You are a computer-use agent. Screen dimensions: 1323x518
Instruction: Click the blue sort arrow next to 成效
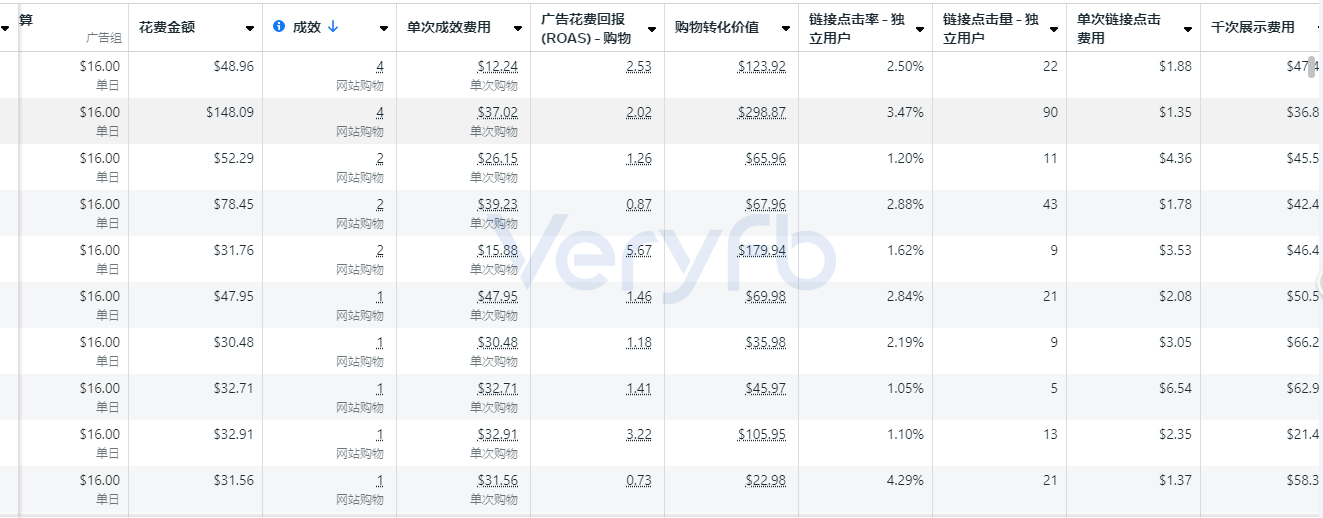[x=333, y=27]
